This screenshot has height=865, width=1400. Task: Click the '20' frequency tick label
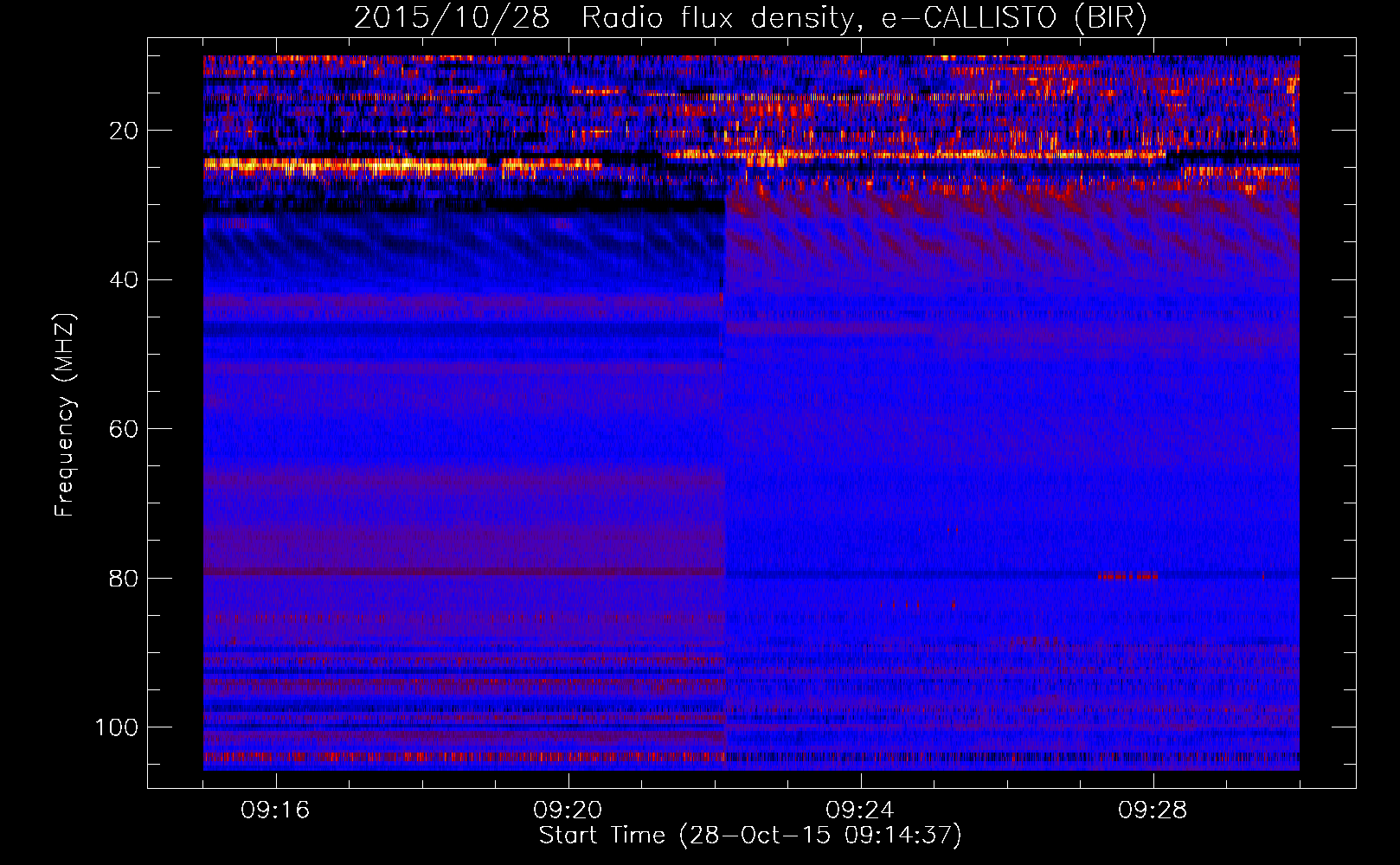(x=124, y=131)
